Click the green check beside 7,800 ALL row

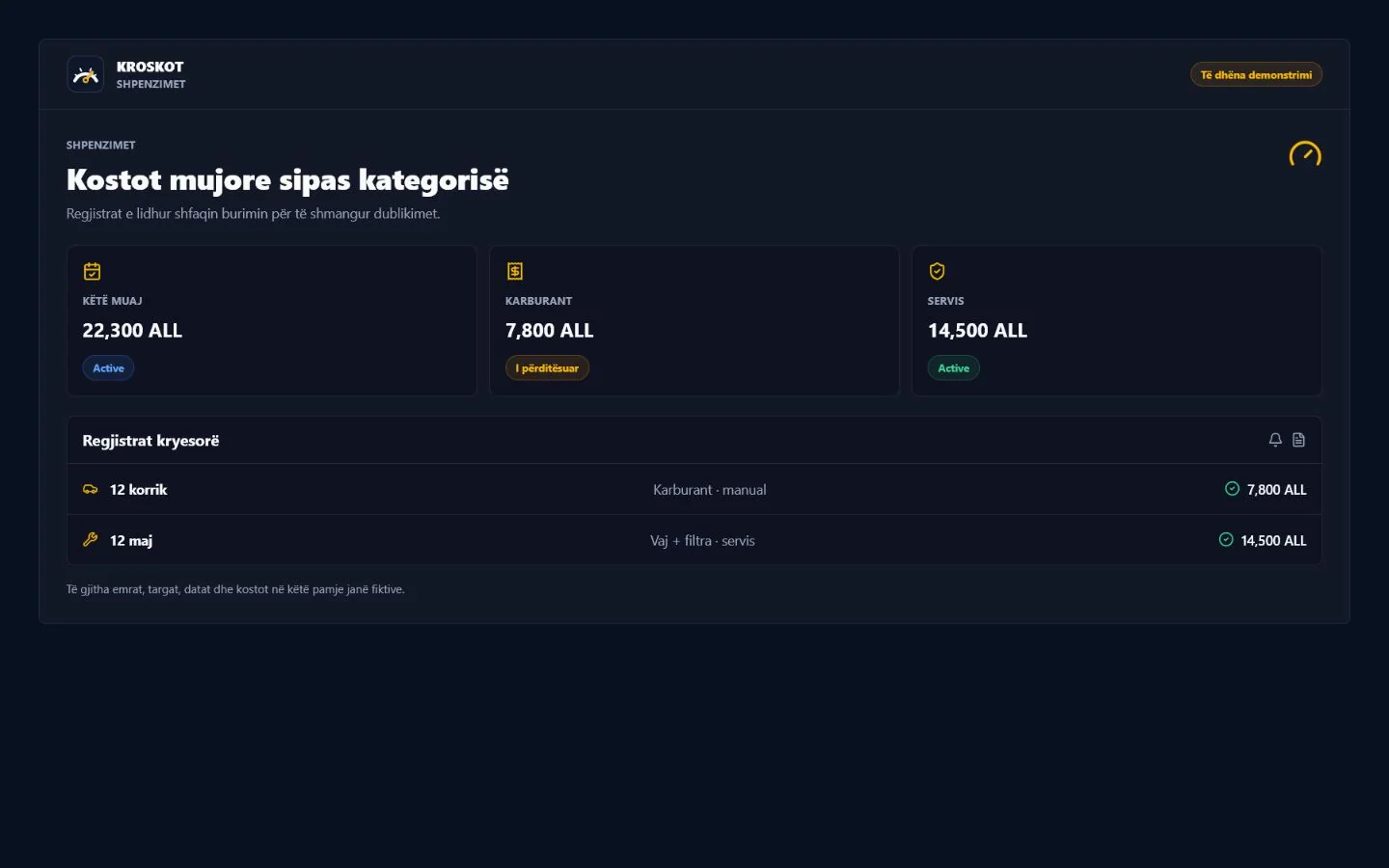1232,489
